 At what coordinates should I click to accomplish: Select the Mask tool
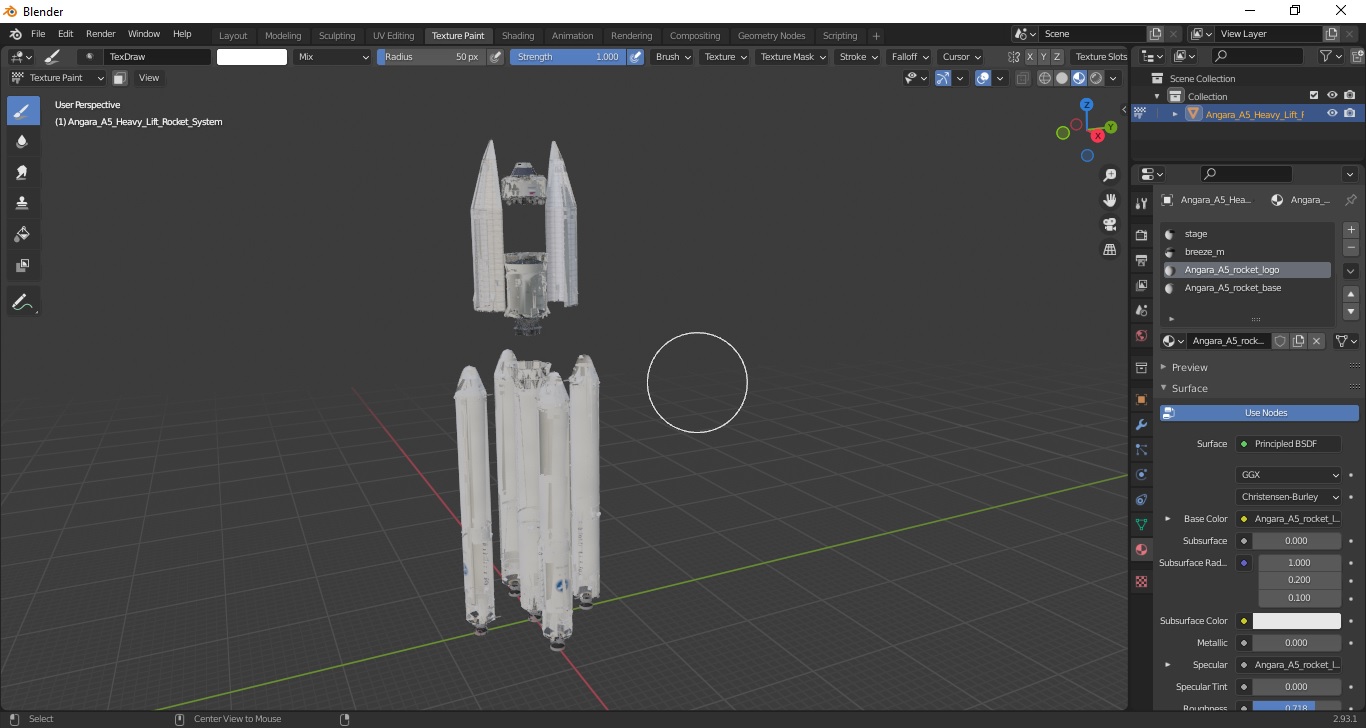tap(23, 265)
